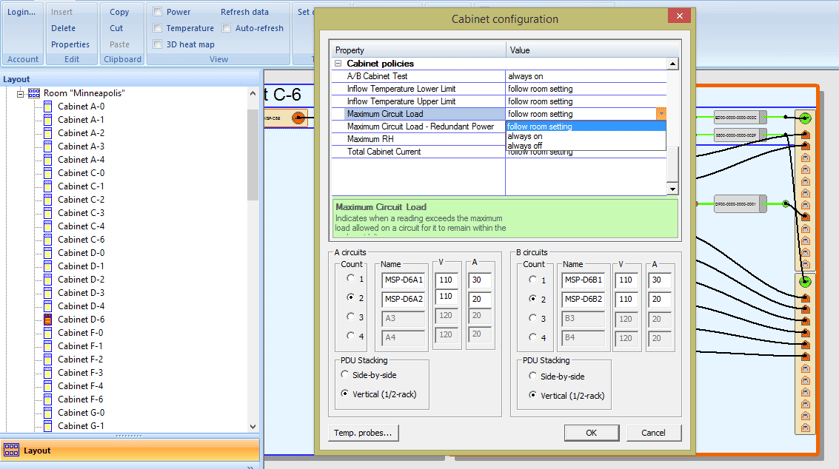Click the Value column header
839x469 pixels.
[593, 50]
